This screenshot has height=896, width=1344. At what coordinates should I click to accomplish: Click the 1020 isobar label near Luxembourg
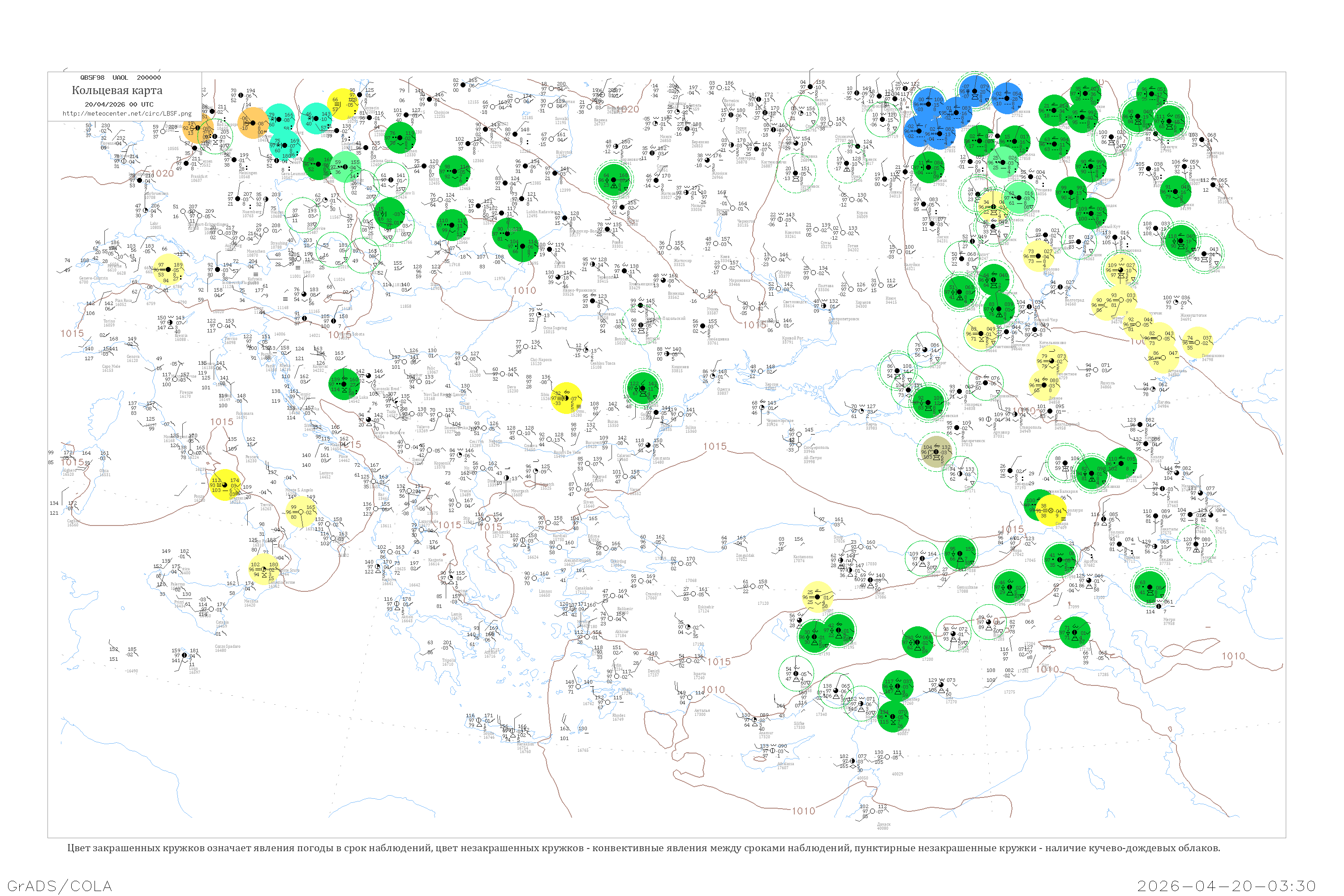(162, 174)
